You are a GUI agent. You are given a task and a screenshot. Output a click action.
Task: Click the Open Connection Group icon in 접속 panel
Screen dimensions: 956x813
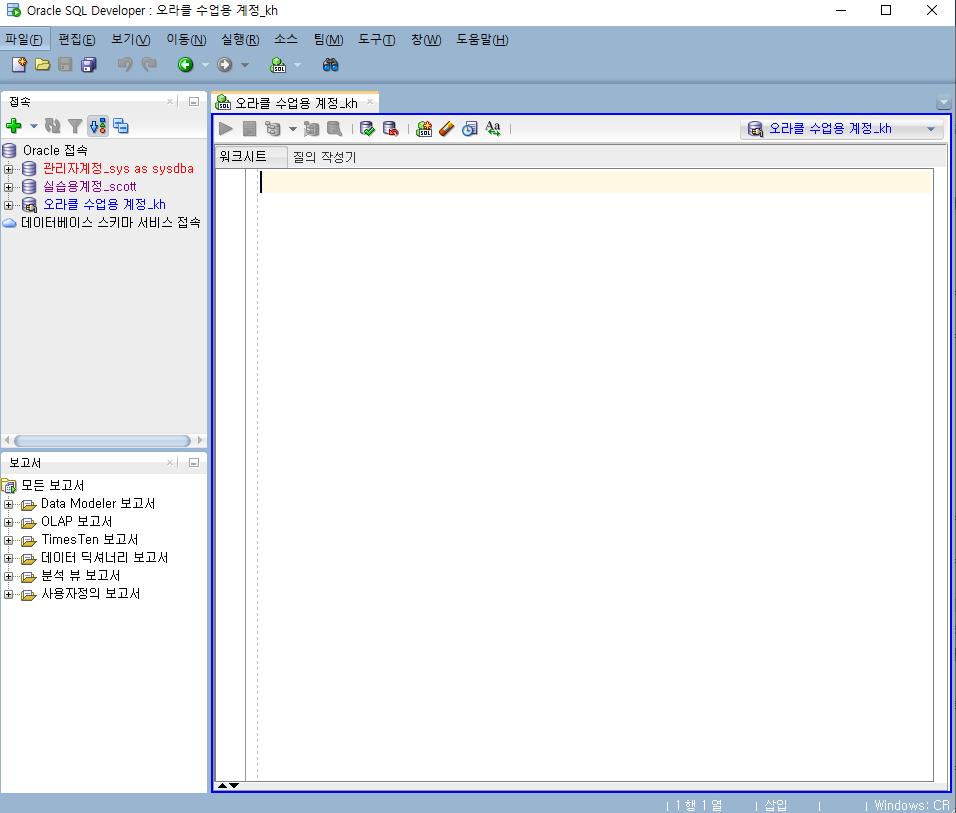point(121,126)
